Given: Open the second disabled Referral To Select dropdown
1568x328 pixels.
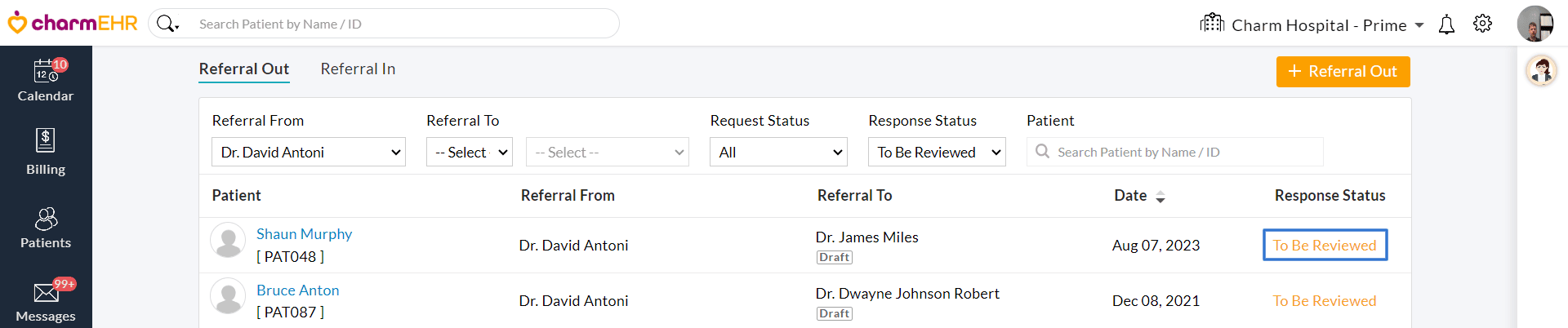Looking at the screenshot, I should [608, 152].
